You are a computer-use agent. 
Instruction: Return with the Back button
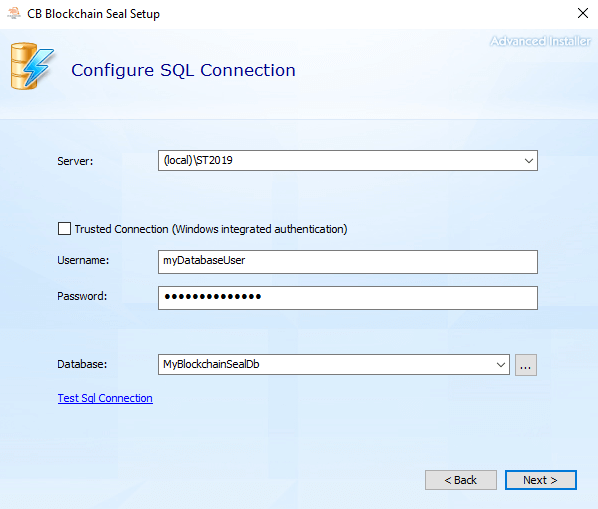pyautogui.click(x=461, y=480)
